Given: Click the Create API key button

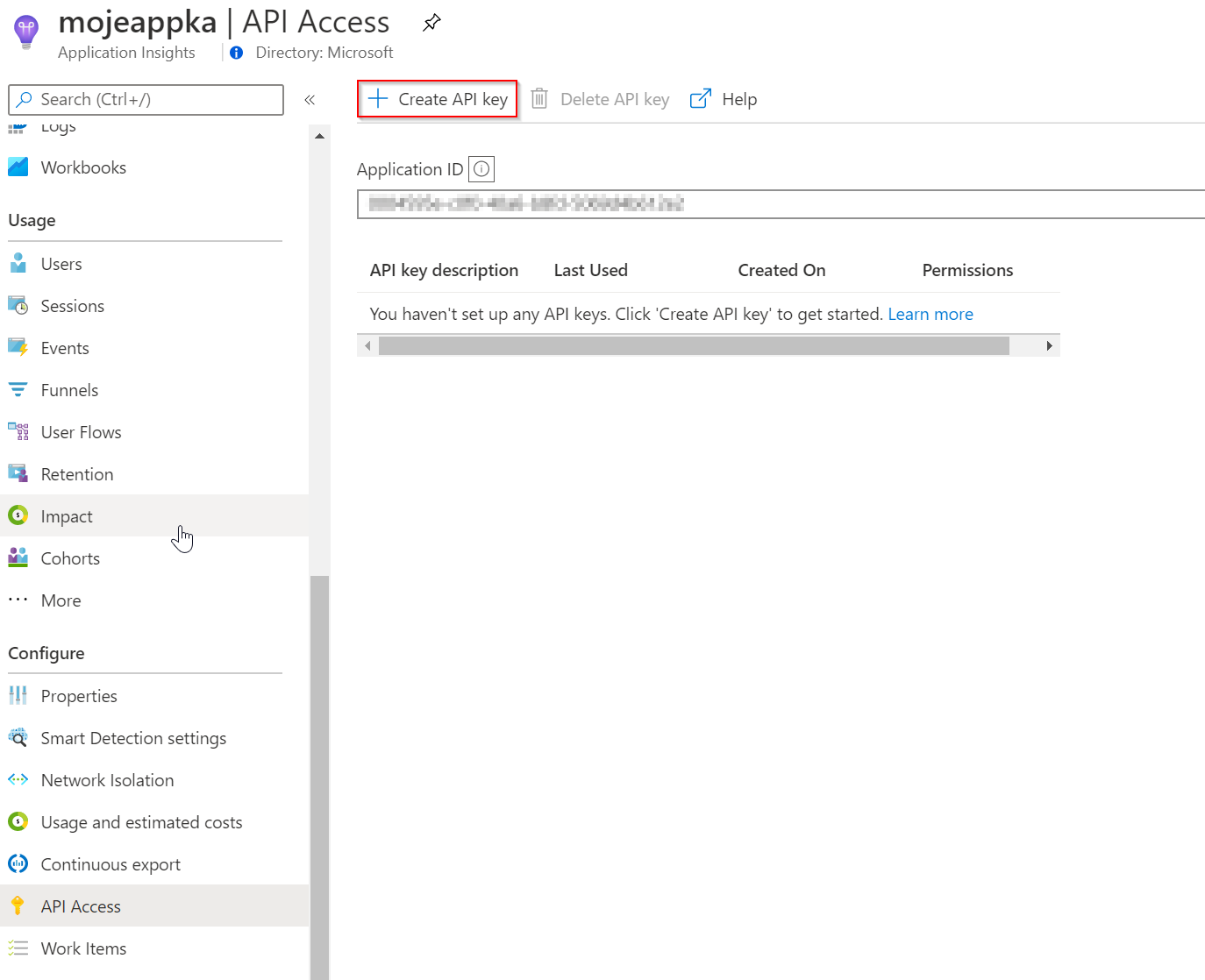Looking at the screenshot, I should pyautogui.click(x=438, y=99).
